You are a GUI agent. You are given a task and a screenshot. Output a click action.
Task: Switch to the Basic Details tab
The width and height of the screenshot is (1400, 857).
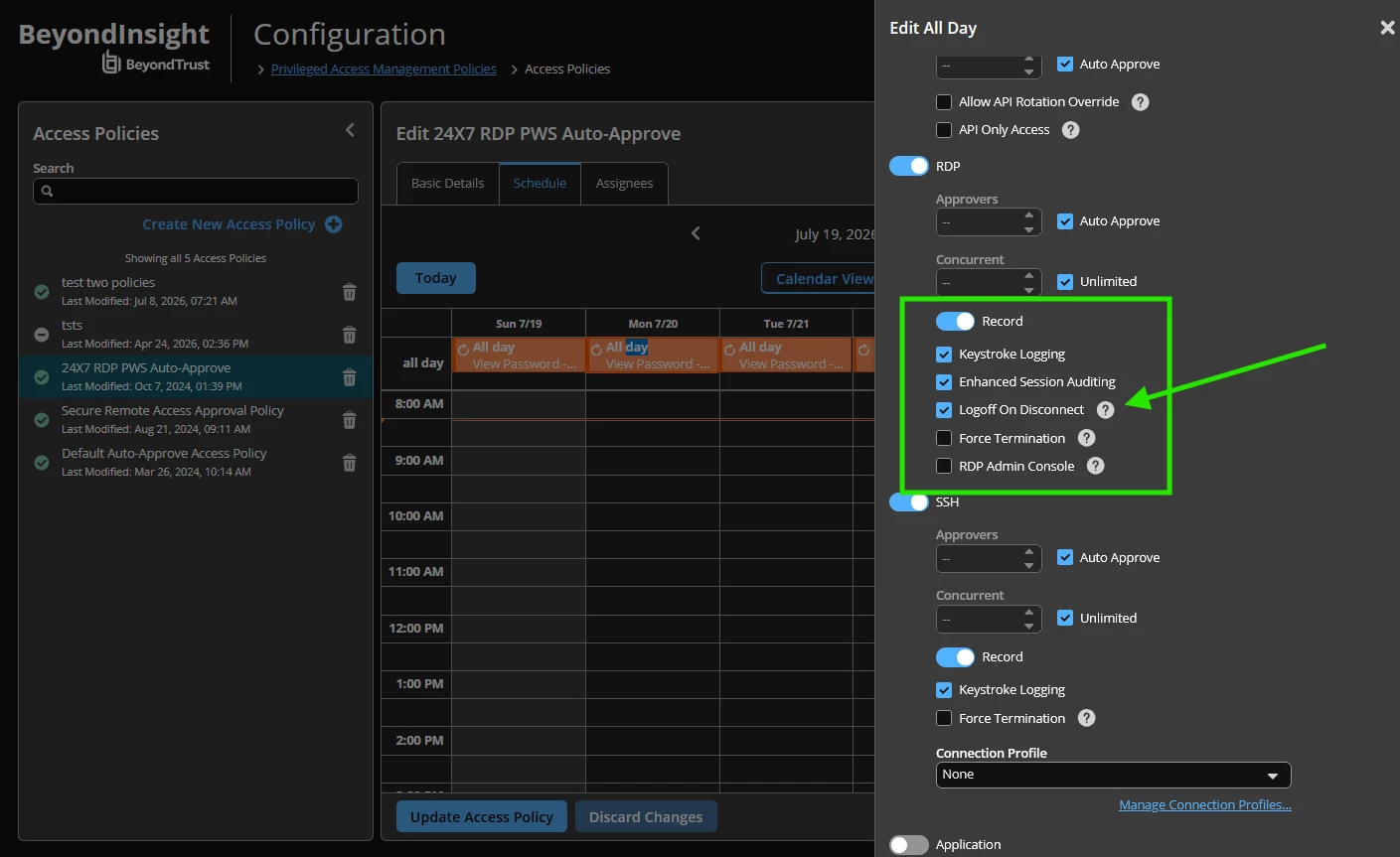tap(448, 184)
